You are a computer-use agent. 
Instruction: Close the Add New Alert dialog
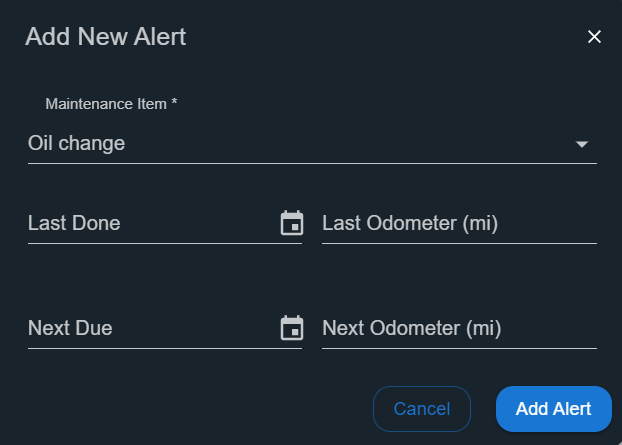(x=594, y=37)
